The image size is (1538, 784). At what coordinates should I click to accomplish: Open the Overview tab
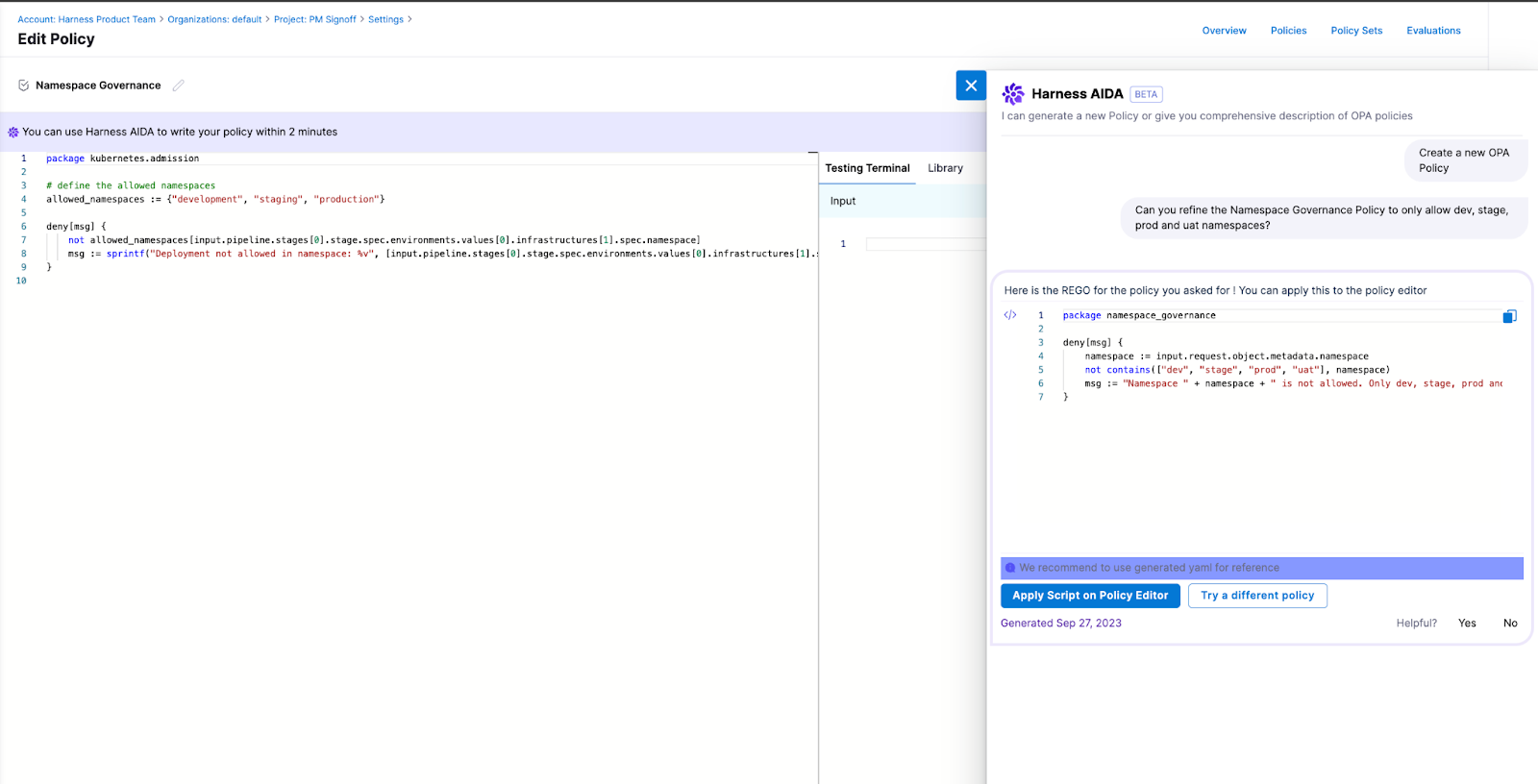point(1224,31)
